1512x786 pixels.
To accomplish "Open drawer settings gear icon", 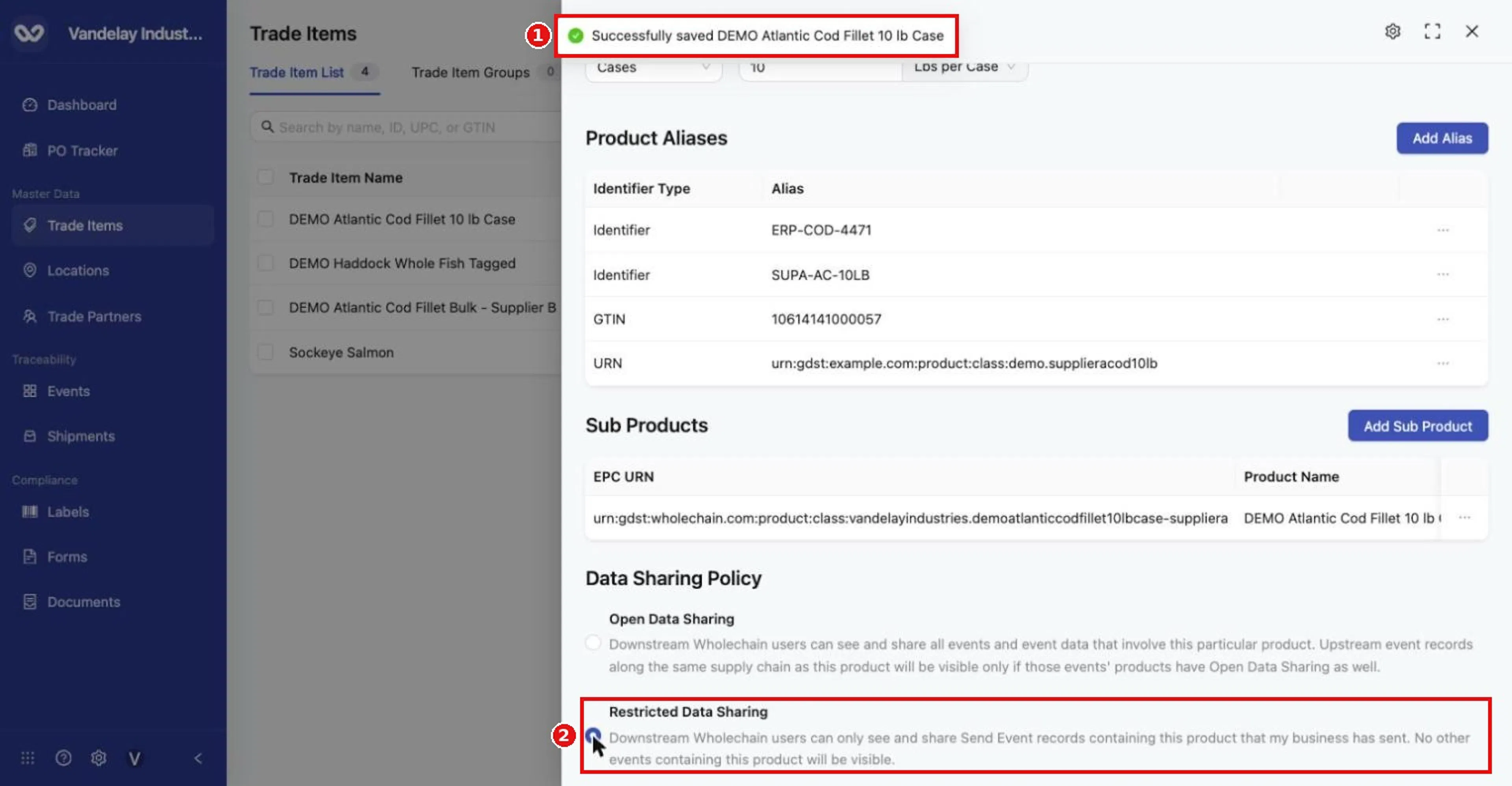I will 1393,31.
